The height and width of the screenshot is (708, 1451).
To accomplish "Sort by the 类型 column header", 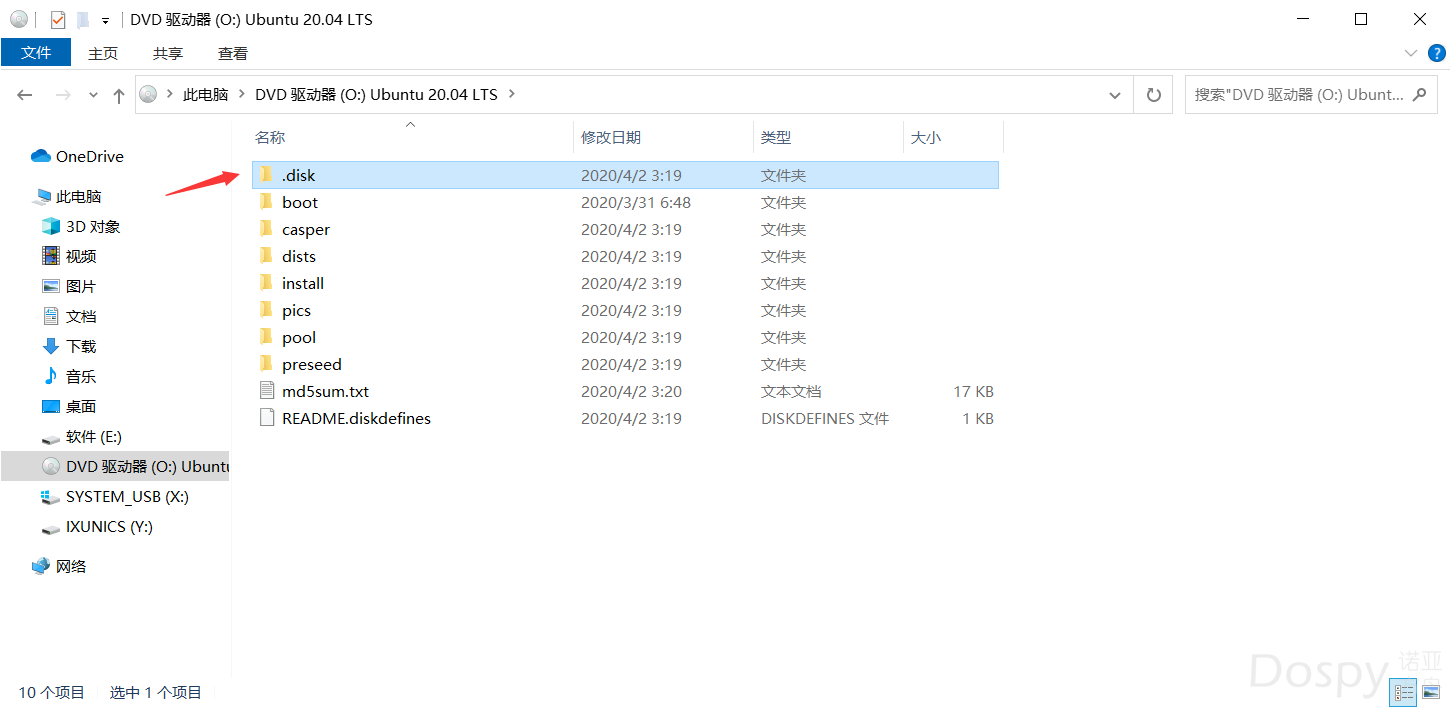I will coord(776,138).
